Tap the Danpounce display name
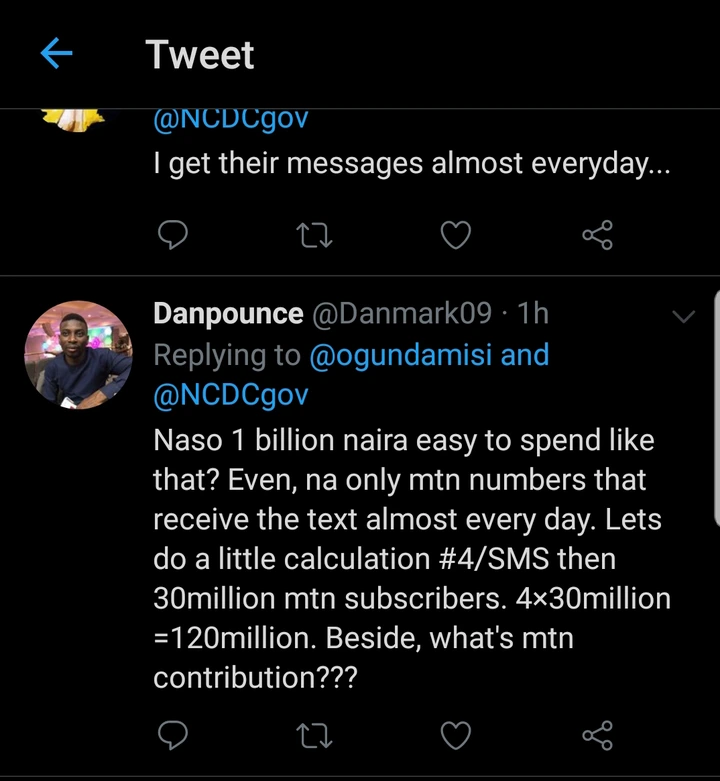This screenshot has height=781, width=720. [x=228, y=314]
